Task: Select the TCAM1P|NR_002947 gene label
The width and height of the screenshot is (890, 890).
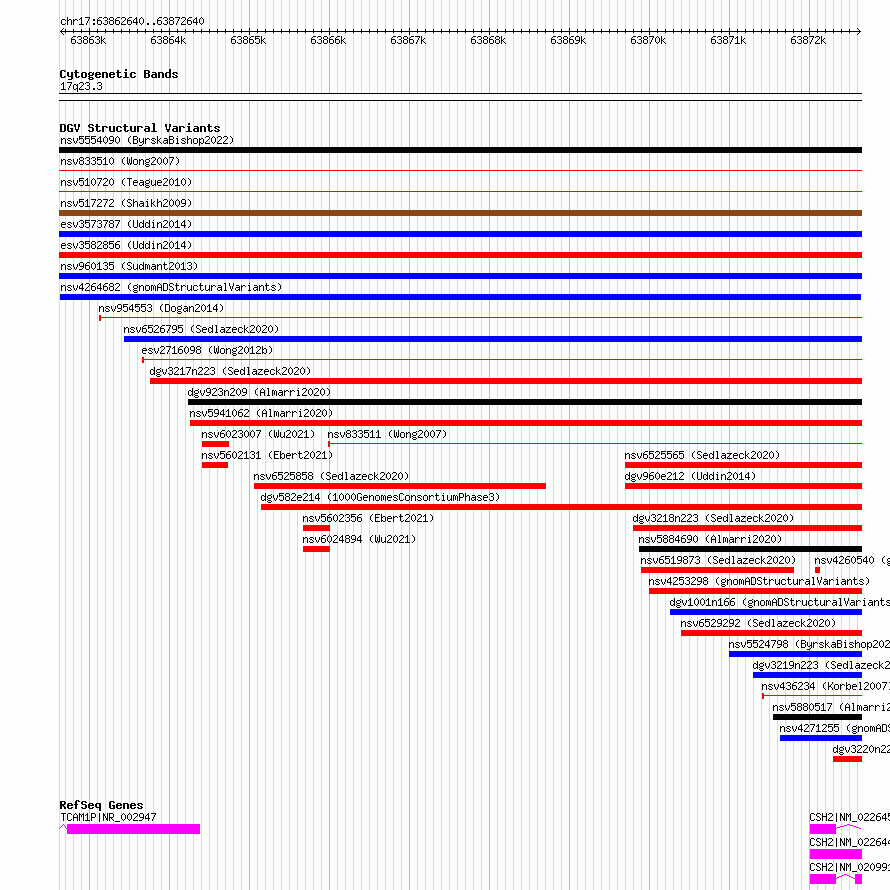Action: coord(108,817)
